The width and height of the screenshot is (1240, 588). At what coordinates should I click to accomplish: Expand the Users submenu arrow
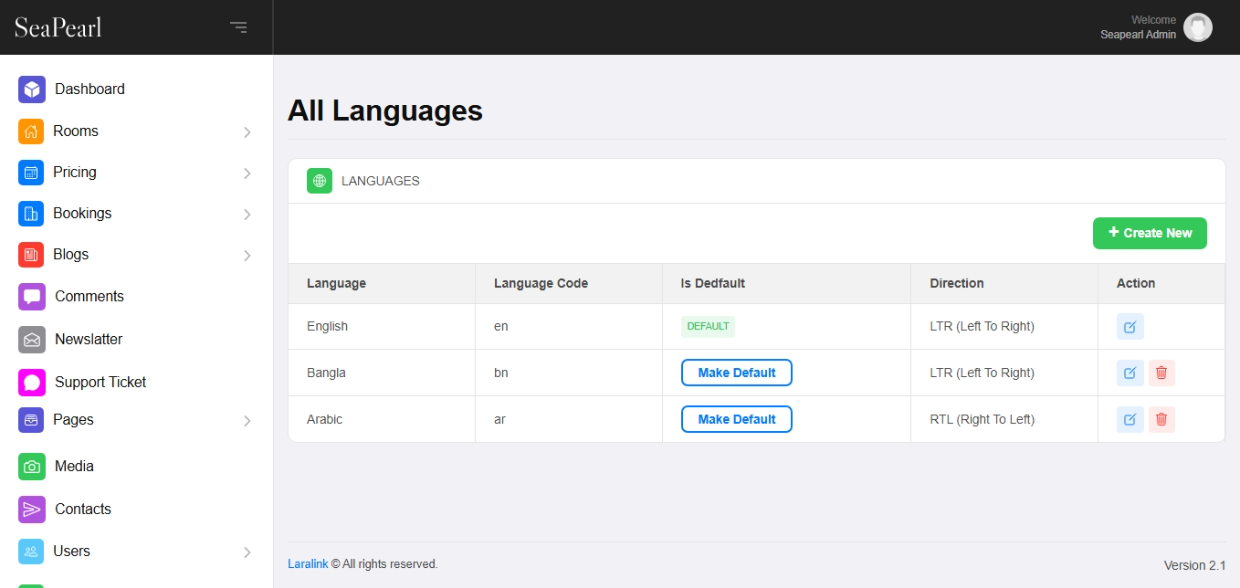point(247,552)
